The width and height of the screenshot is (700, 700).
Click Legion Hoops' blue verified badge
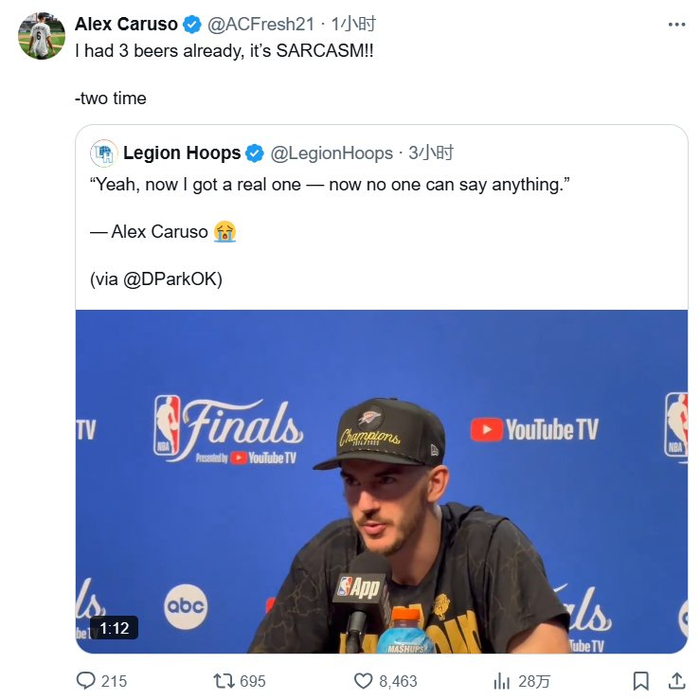[255, 153]
